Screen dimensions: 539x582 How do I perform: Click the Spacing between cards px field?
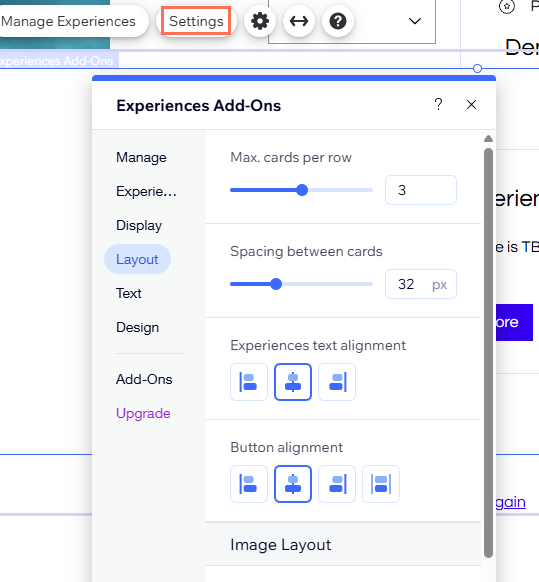[421, 284]
